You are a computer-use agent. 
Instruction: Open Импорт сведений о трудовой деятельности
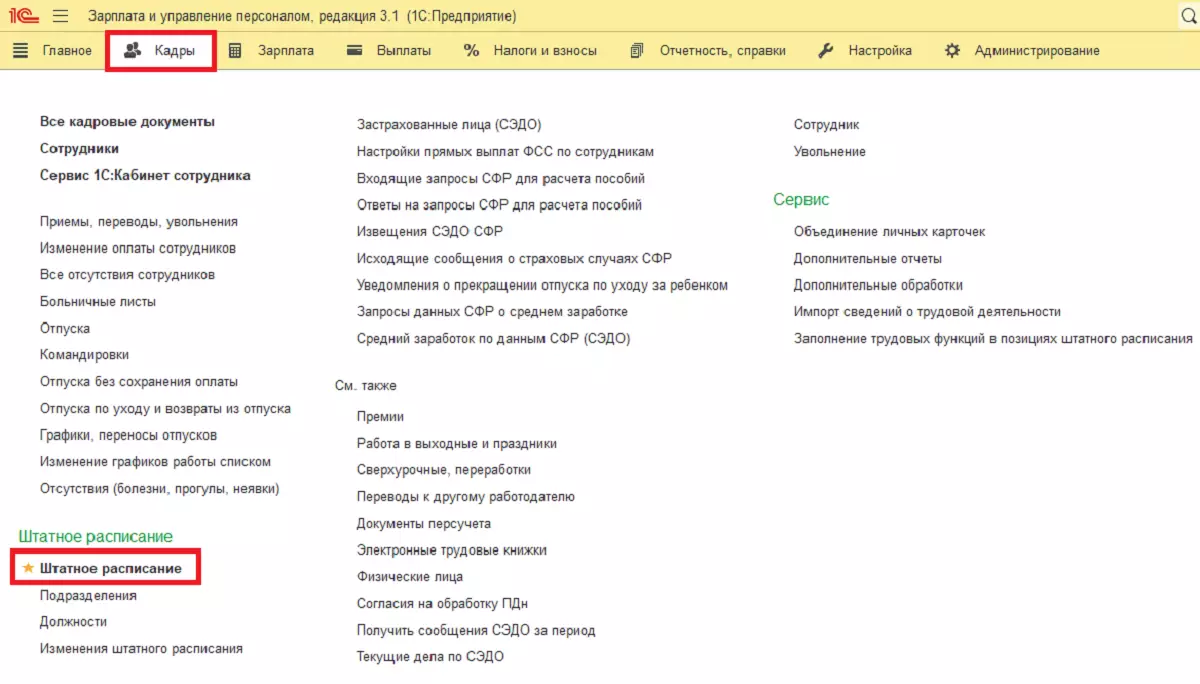[x=927, y=311]
